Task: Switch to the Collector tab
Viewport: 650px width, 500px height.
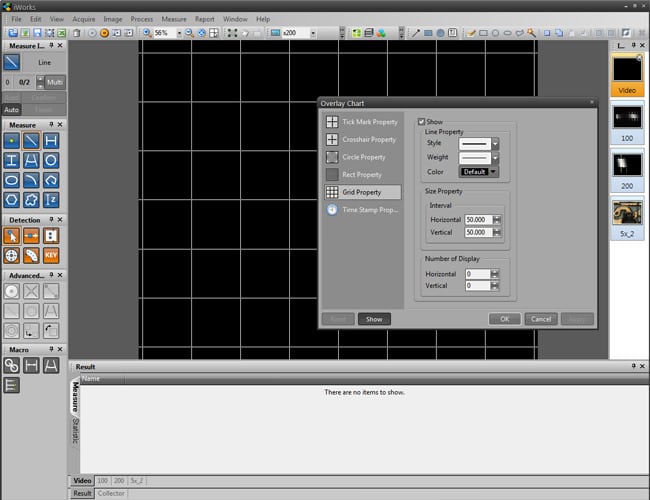Action: (111, 493)
